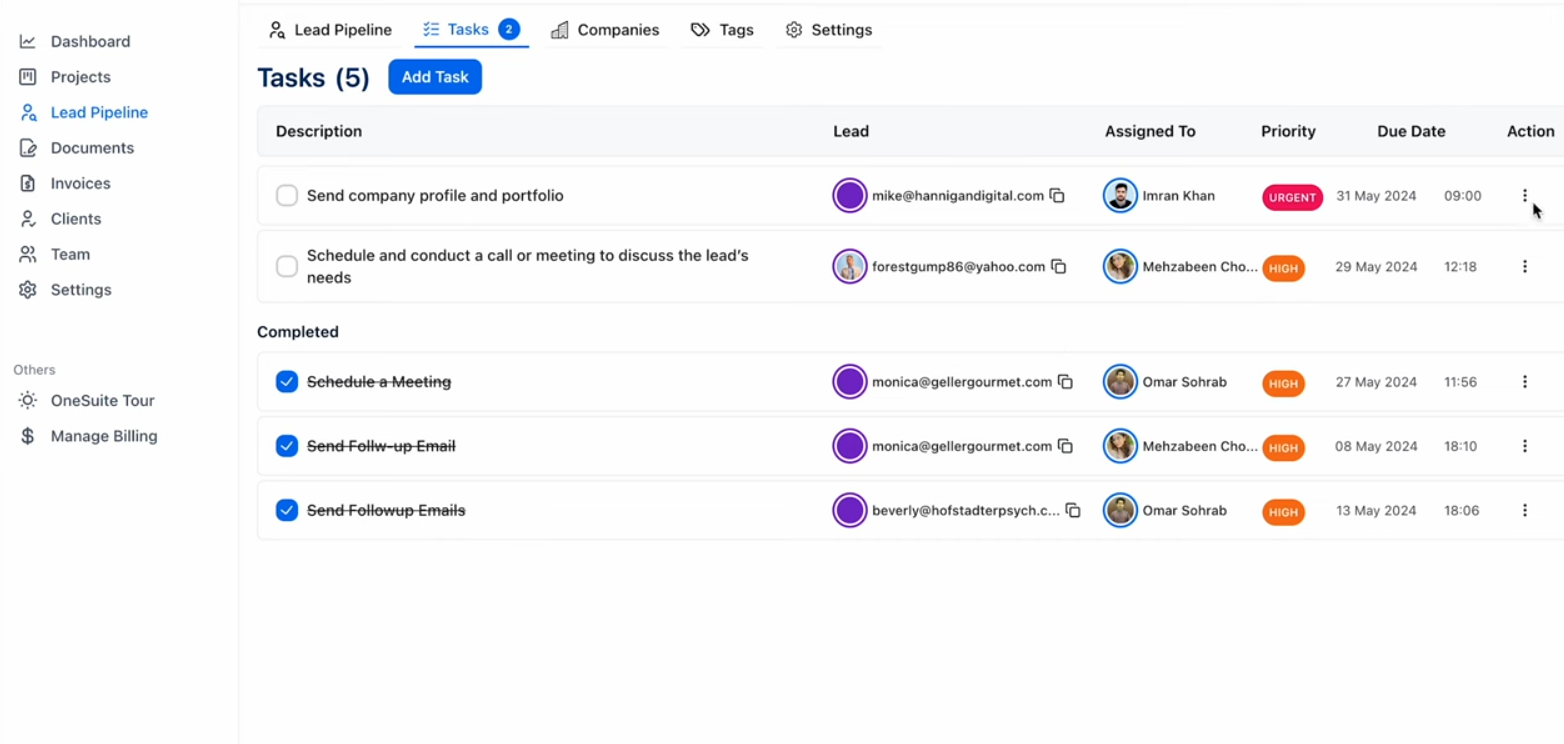
Task: Open Manage Billing
Action: pyautogui.click(x=104, y=436)
